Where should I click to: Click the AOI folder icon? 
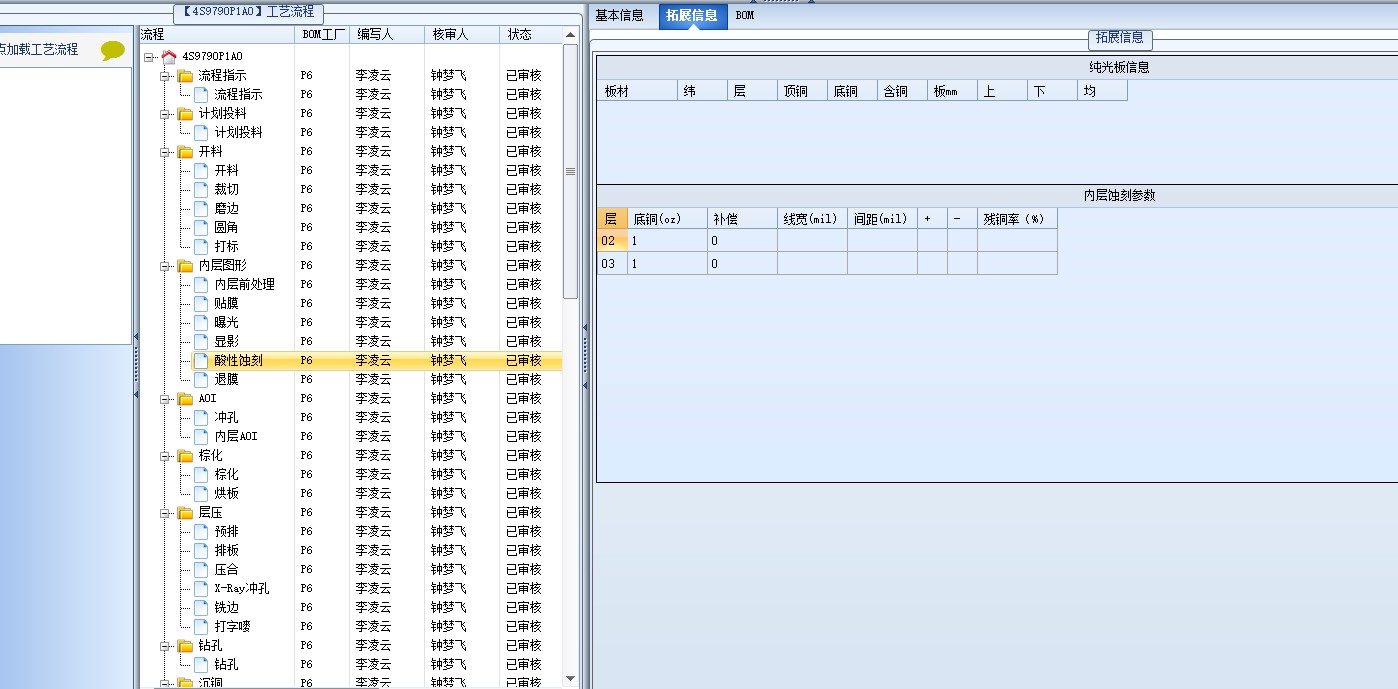[x=185, y=399]
